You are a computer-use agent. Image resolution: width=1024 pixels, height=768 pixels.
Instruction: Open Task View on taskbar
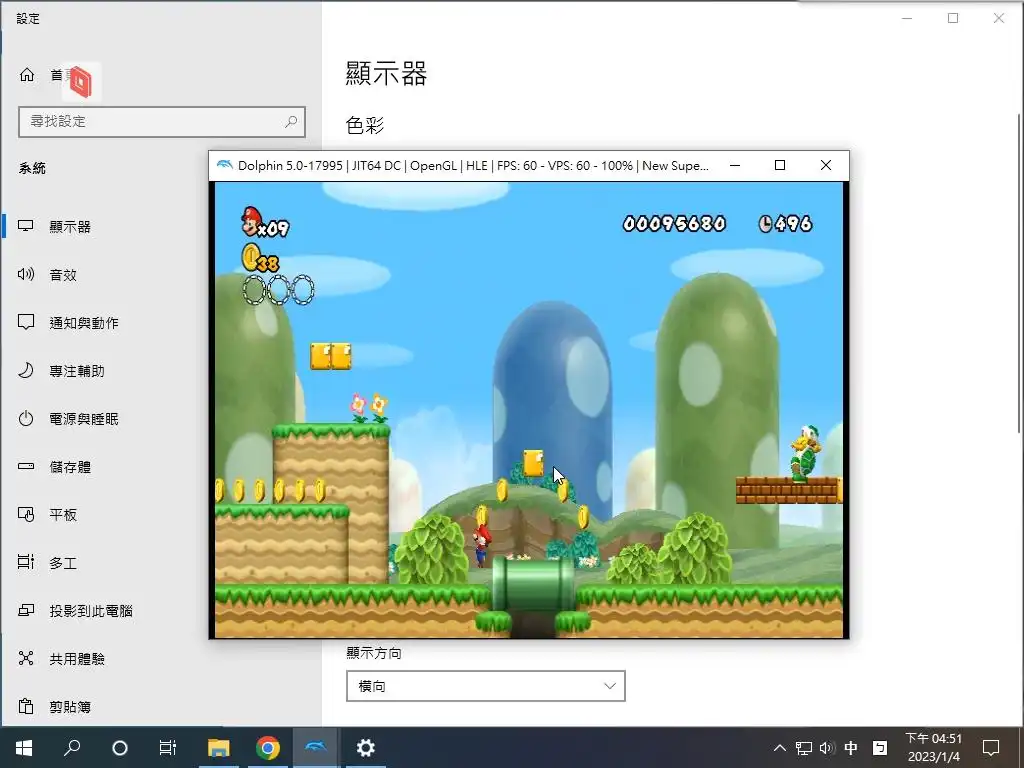click(x=168, y=748)
